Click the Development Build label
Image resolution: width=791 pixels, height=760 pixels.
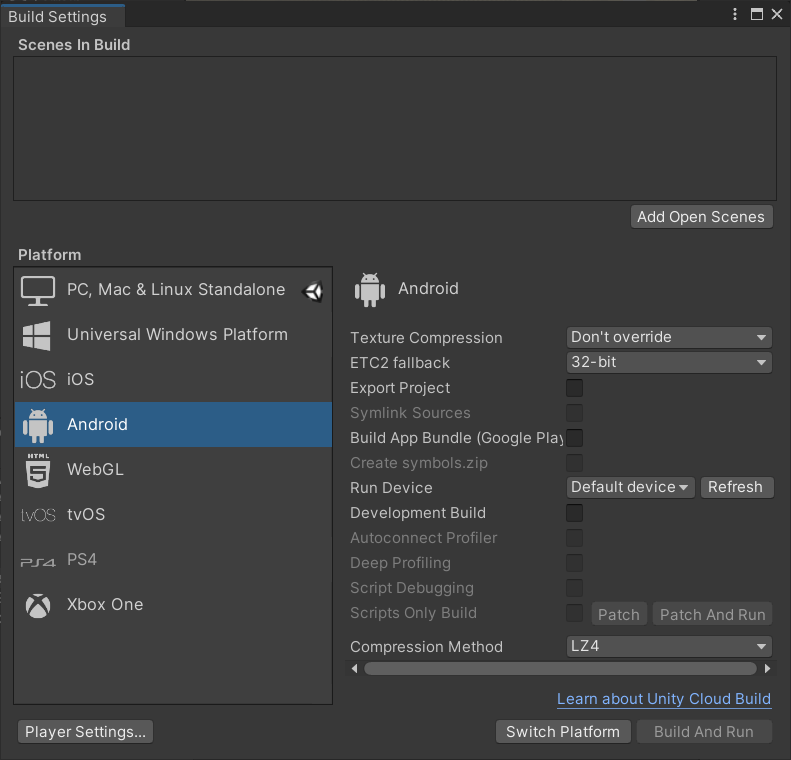(418, 513)
